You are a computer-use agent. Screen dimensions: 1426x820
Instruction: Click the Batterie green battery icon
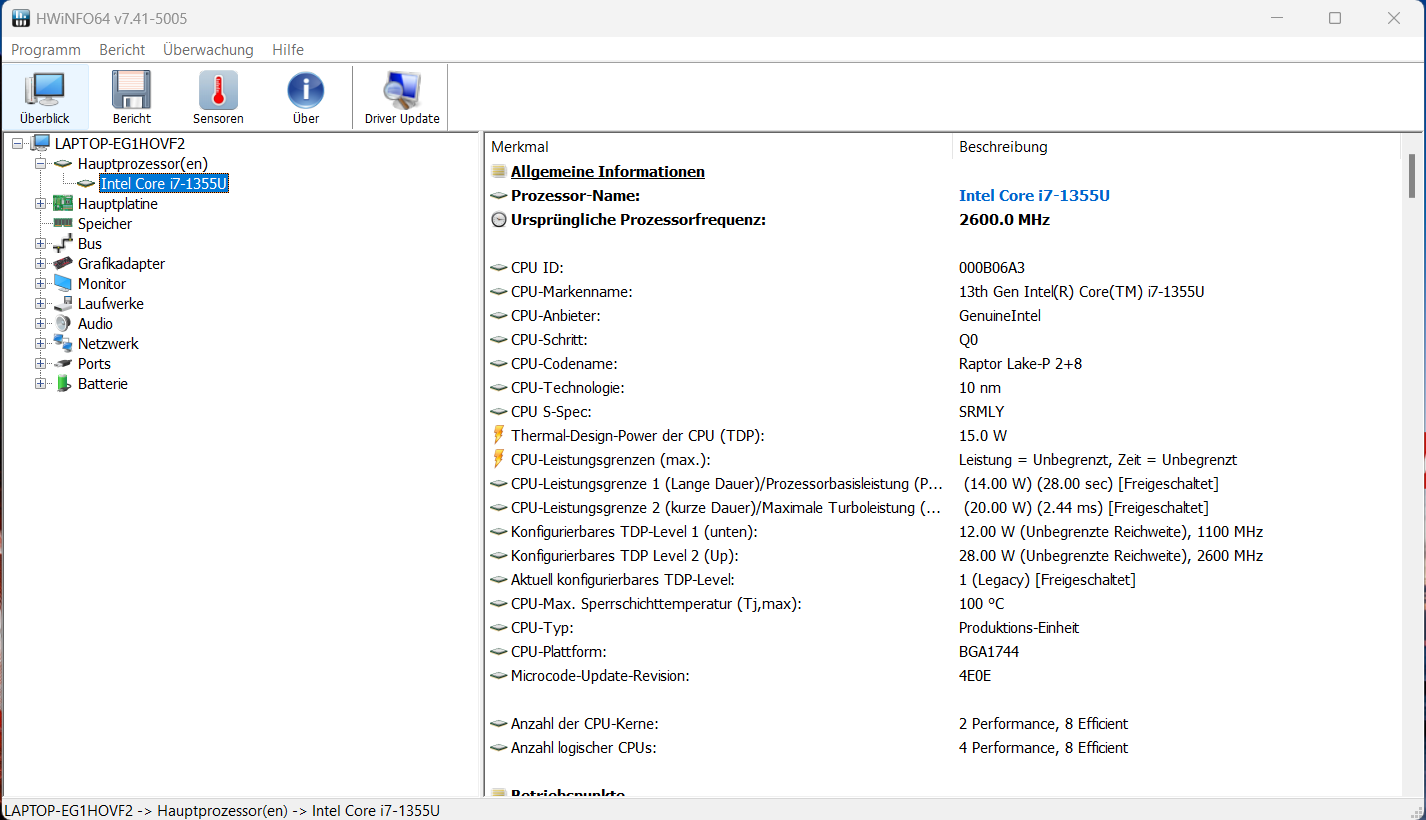[63, 383]
